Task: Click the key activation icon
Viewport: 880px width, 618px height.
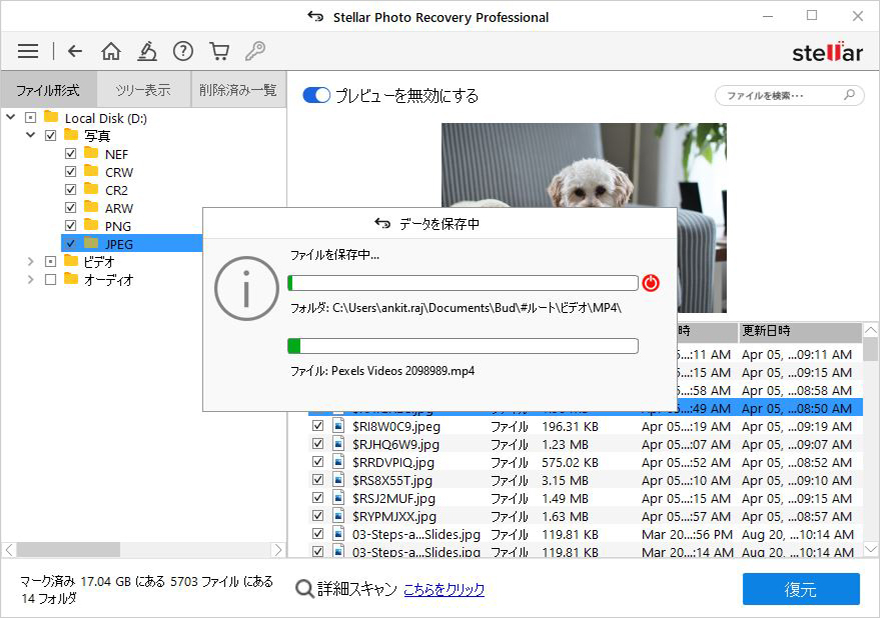Action: [x=255, y=51]
